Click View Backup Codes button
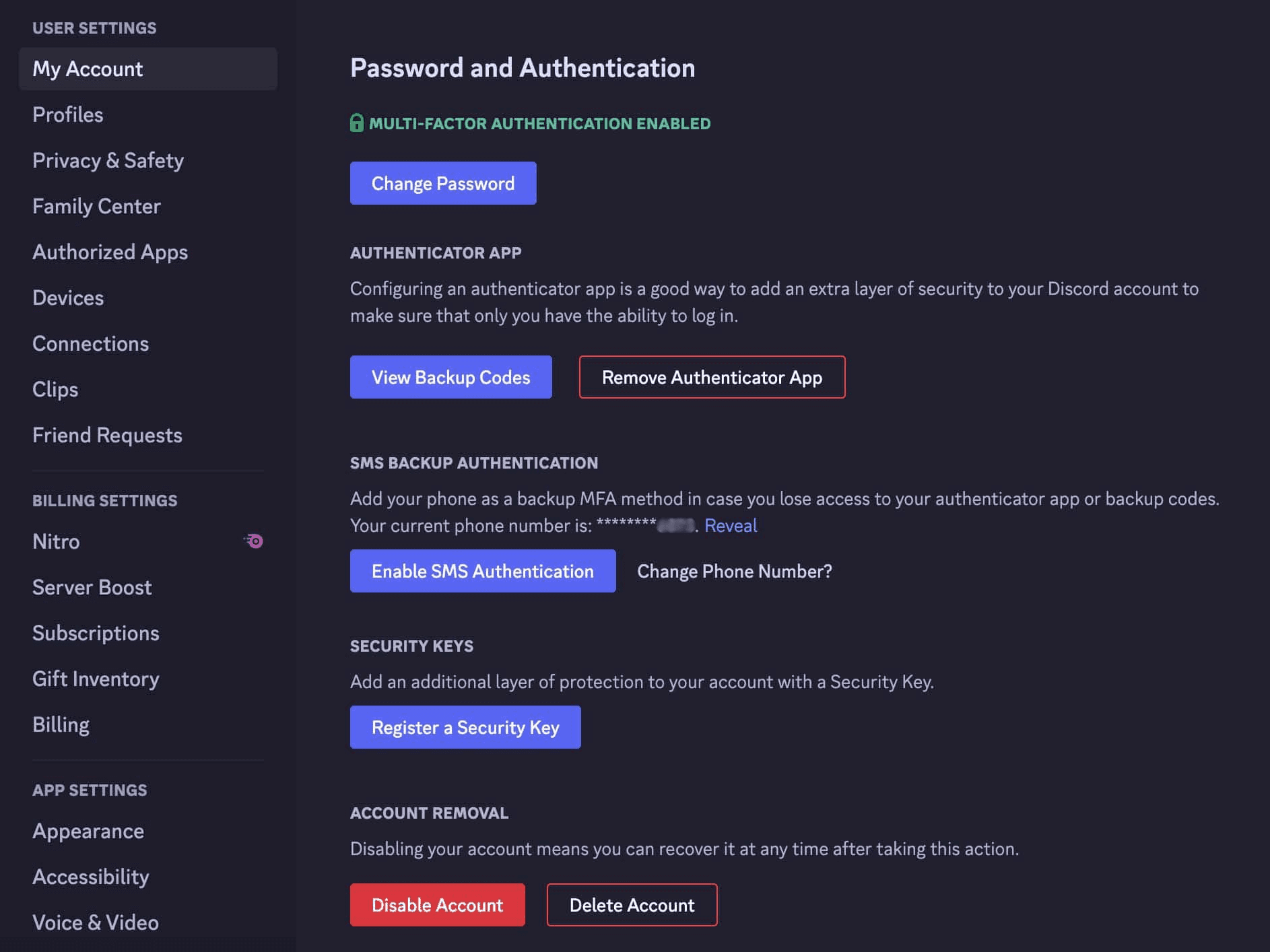Viewport: 1270px width, 952px height. (x=450, y=377)
